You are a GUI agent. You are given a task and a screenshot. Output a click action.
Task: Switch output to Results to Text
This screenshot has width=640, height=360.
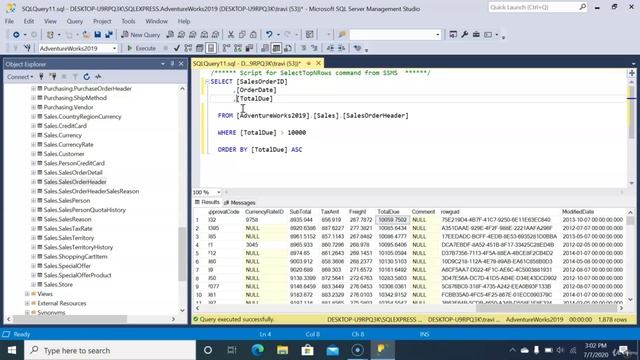[x=265, y=48]
